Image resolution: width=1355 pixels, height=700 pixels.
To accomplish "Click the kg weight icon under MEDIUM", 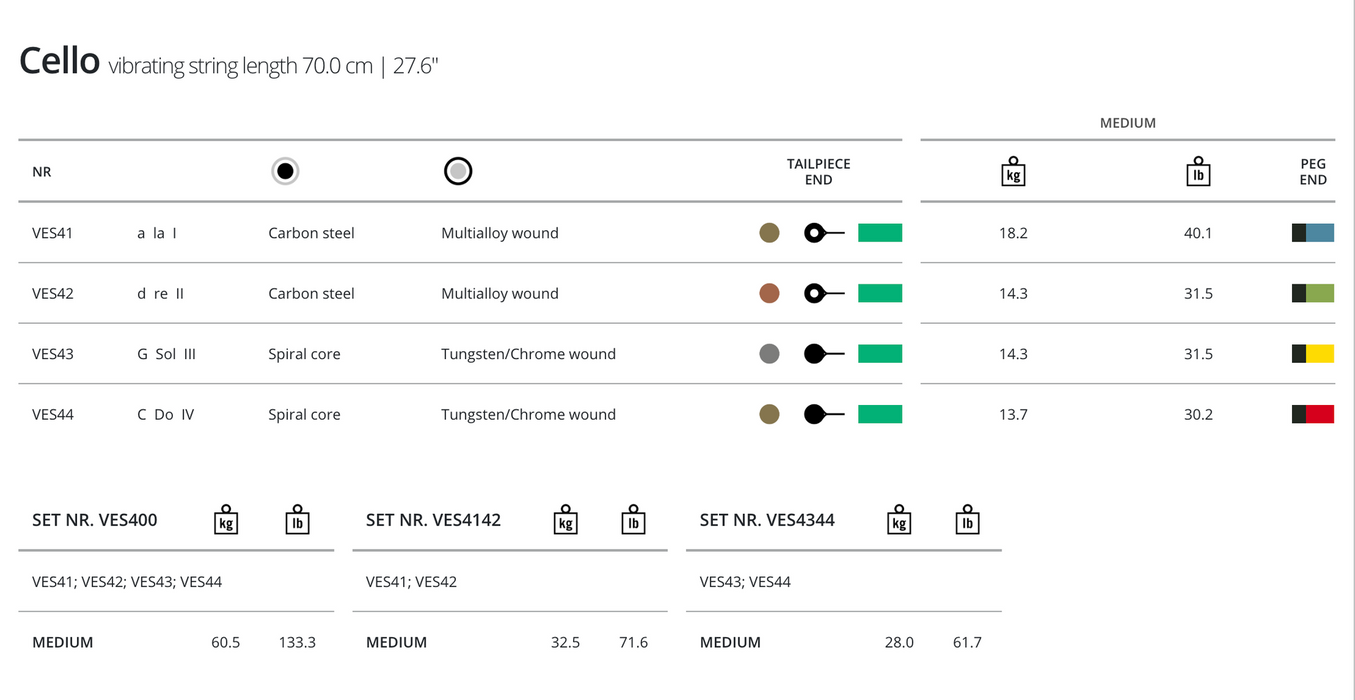I will 1013,171.
